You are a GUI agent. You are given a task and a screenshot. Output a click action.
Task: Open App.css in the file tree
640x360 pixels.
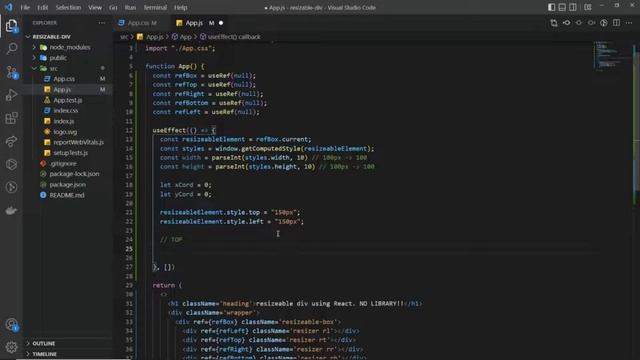click(64, 79)
